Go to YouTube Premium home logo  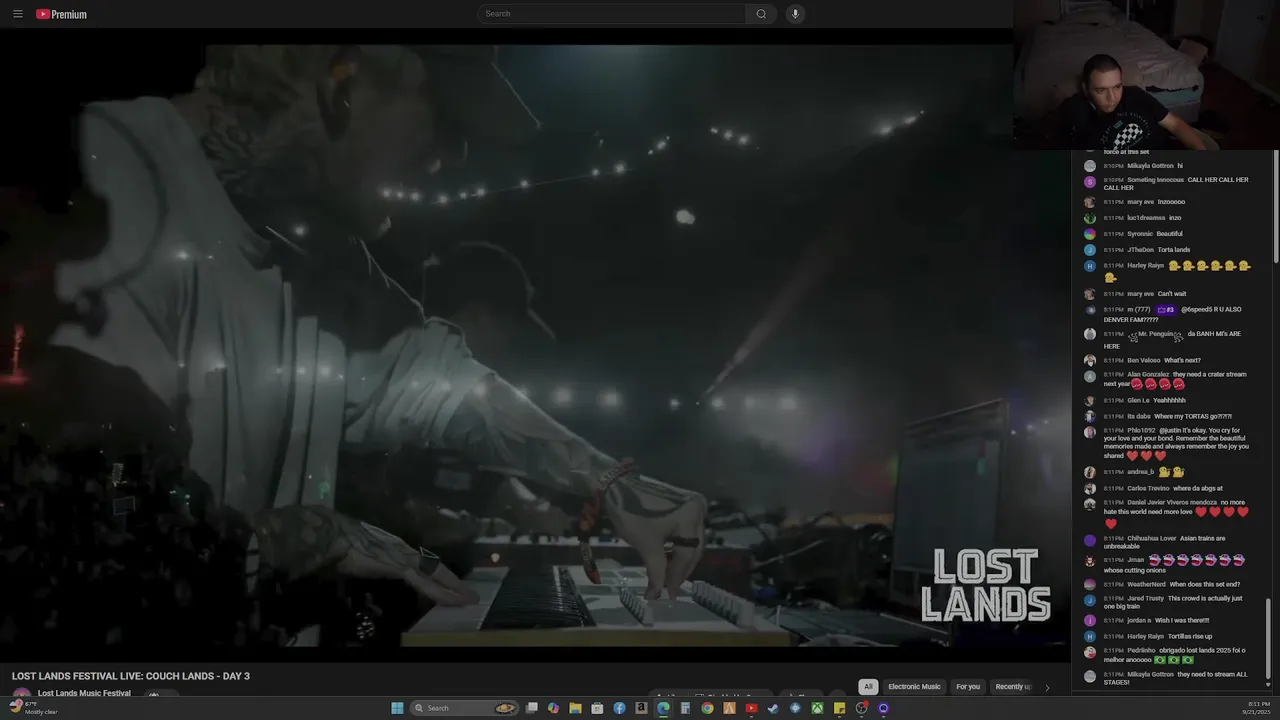point(62,14)
